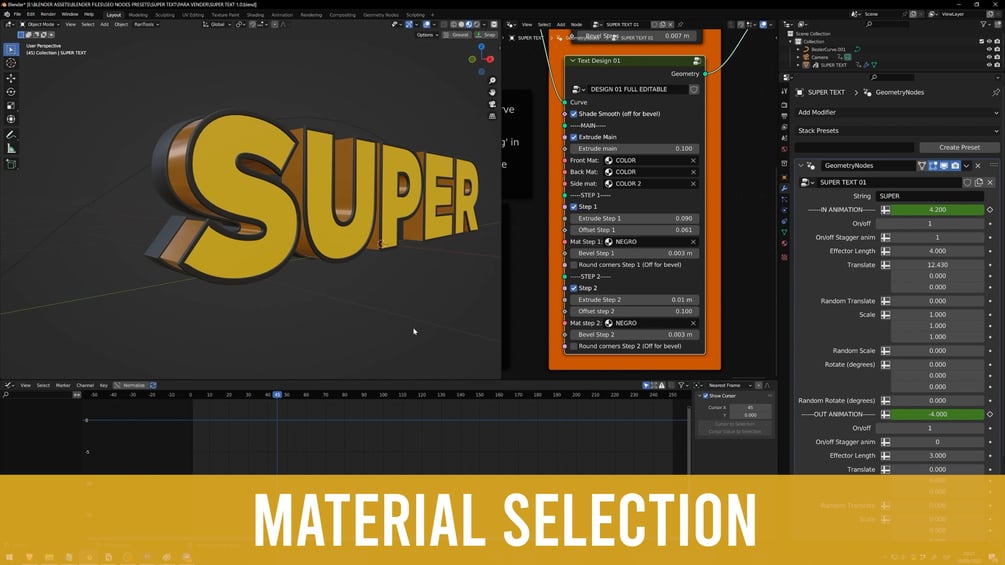Collapse the Text Design 01 node
Viewport: 1005px width, 565px height.
tap(572, 61)
